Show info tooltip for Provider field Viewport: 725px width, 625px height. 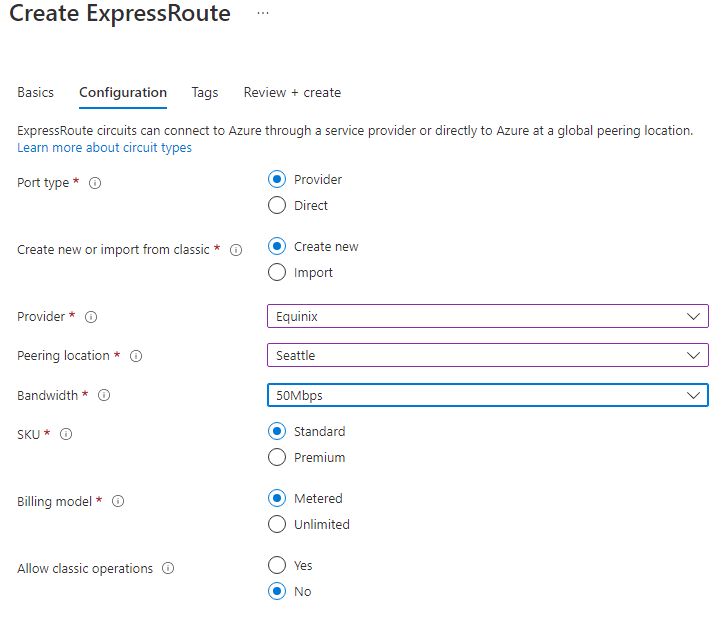point(91,317)
